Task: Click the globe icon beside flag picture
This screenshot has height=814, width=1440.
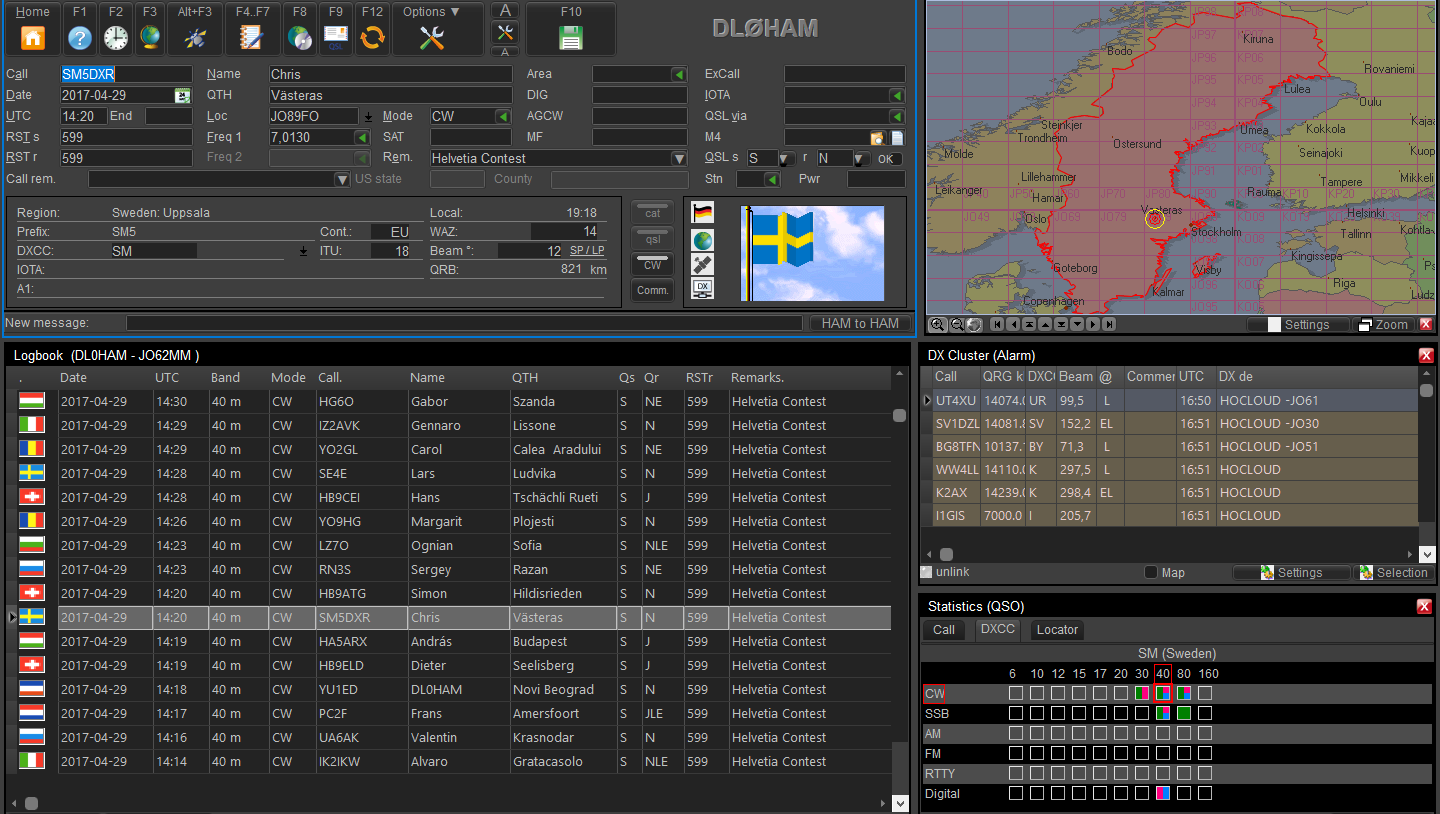Action: pos(703,239)
